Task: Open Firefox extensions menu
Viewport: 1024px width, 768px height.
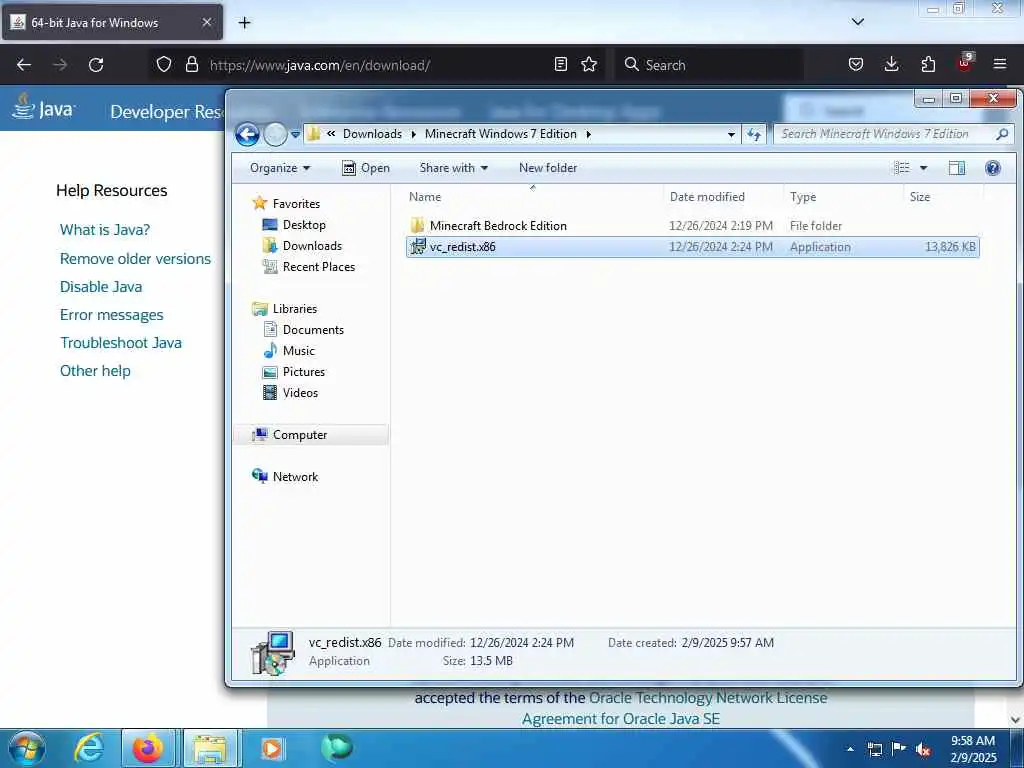Action: [928, 64]
